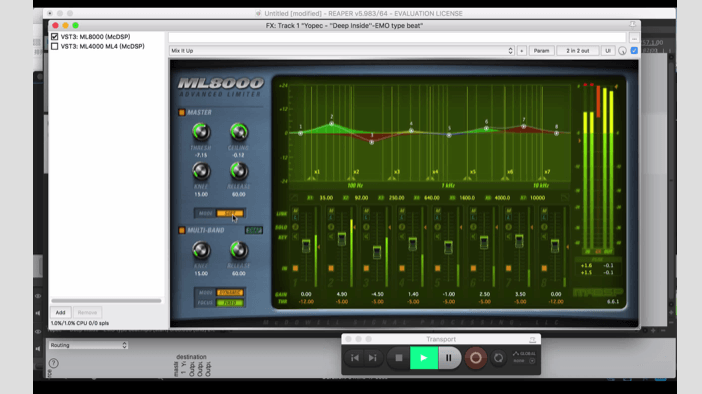
Task: Toggle band 5 IN button
Action: 437,268
